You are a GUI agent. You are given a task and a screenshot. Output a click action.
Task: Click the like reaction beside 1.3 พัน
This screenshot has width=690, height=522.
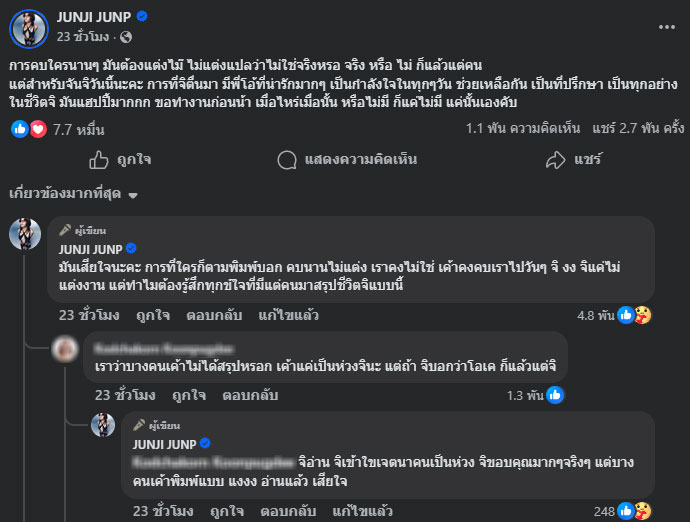coord(555,395)
